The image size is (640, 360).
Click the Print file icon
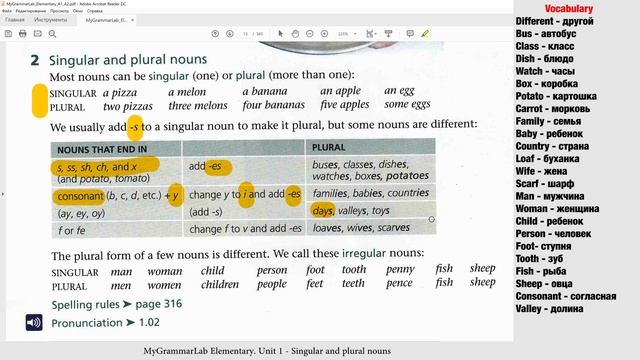coord(23,34)
